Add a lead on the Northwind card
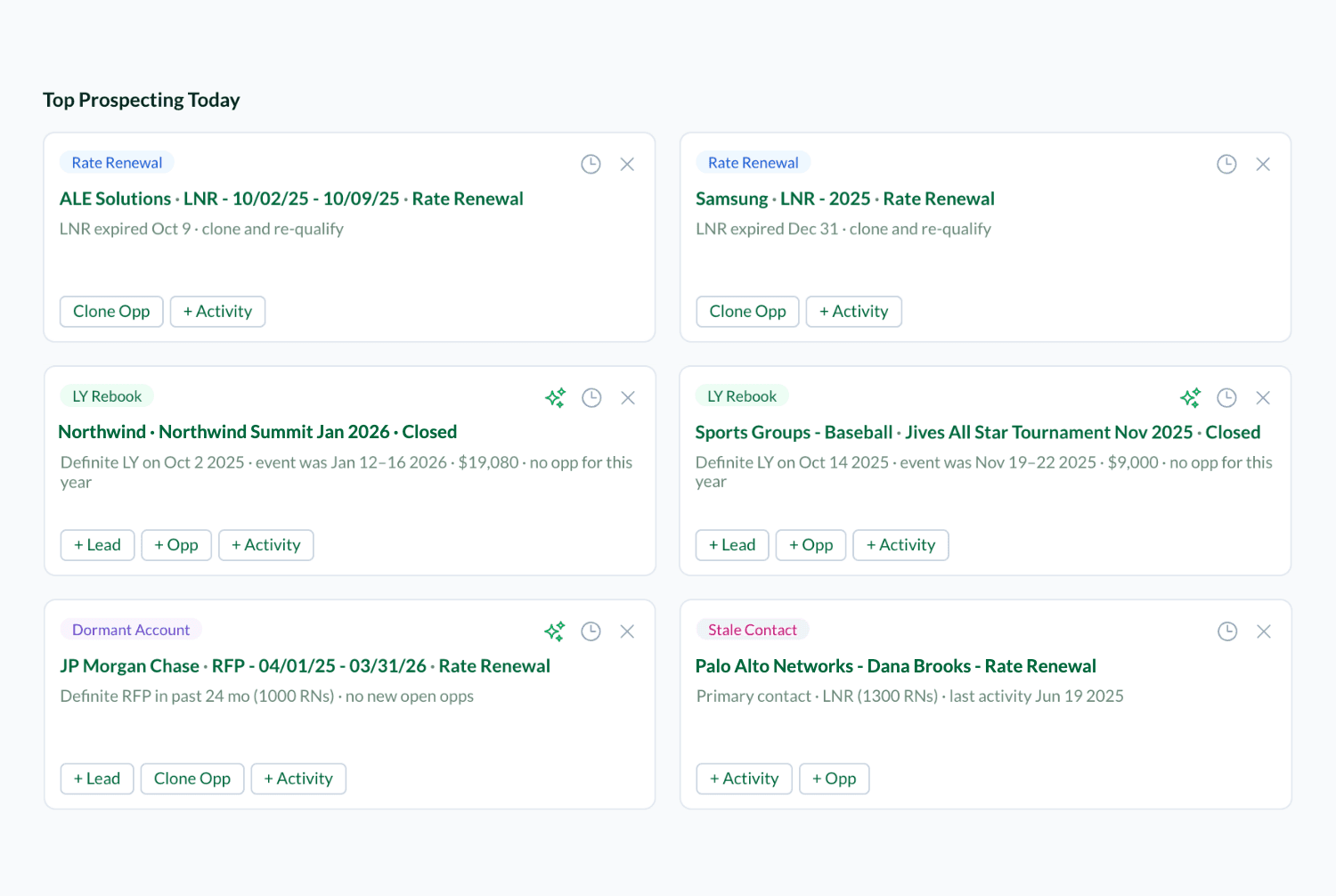Image resolution: width=1336 pixels, height=896 pixels. (x=97, y=545)
